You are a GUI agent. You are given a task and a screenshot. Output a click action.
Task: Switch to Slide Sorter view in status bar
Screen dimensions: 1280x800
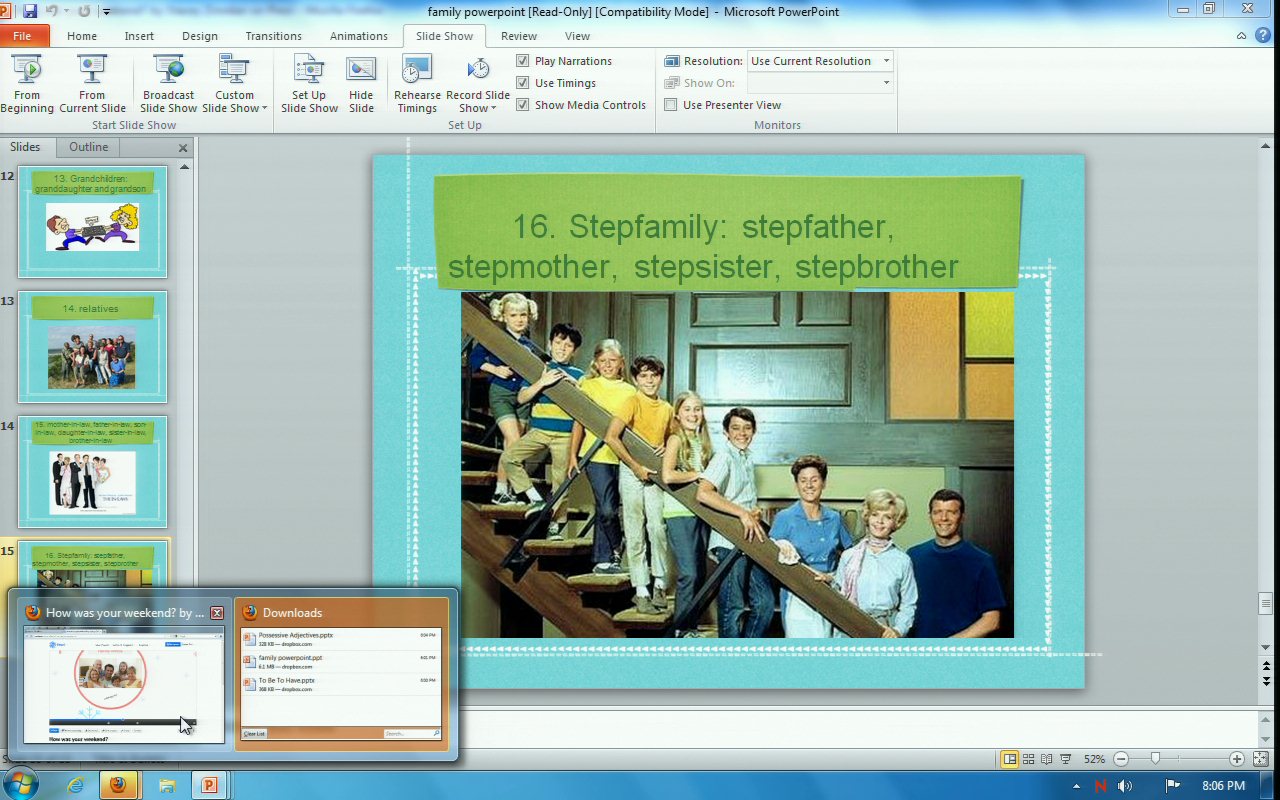[1029, 759]
